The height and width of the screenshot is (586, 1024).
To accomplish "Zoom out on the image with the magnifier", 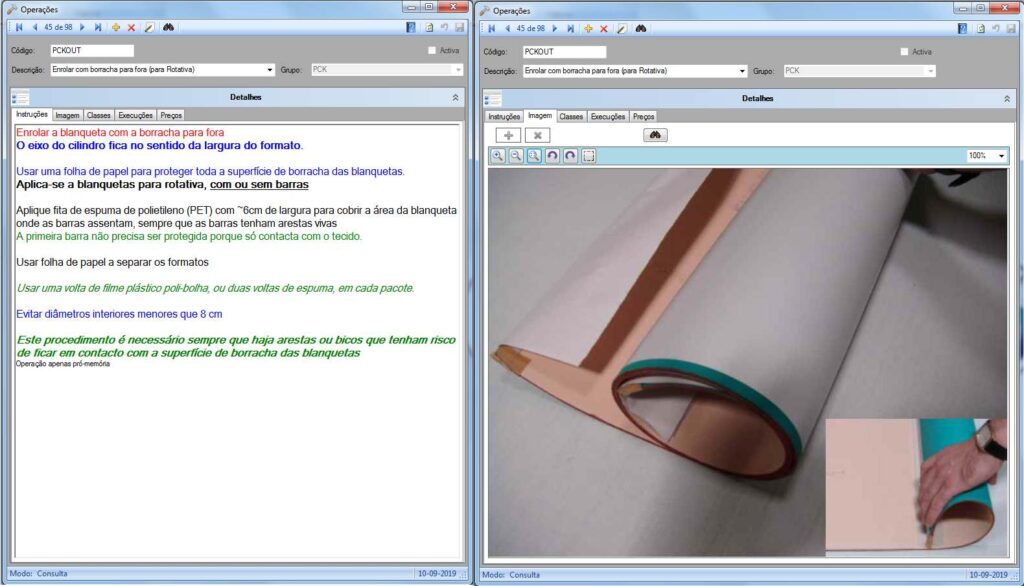I will (x=516, y=155).
